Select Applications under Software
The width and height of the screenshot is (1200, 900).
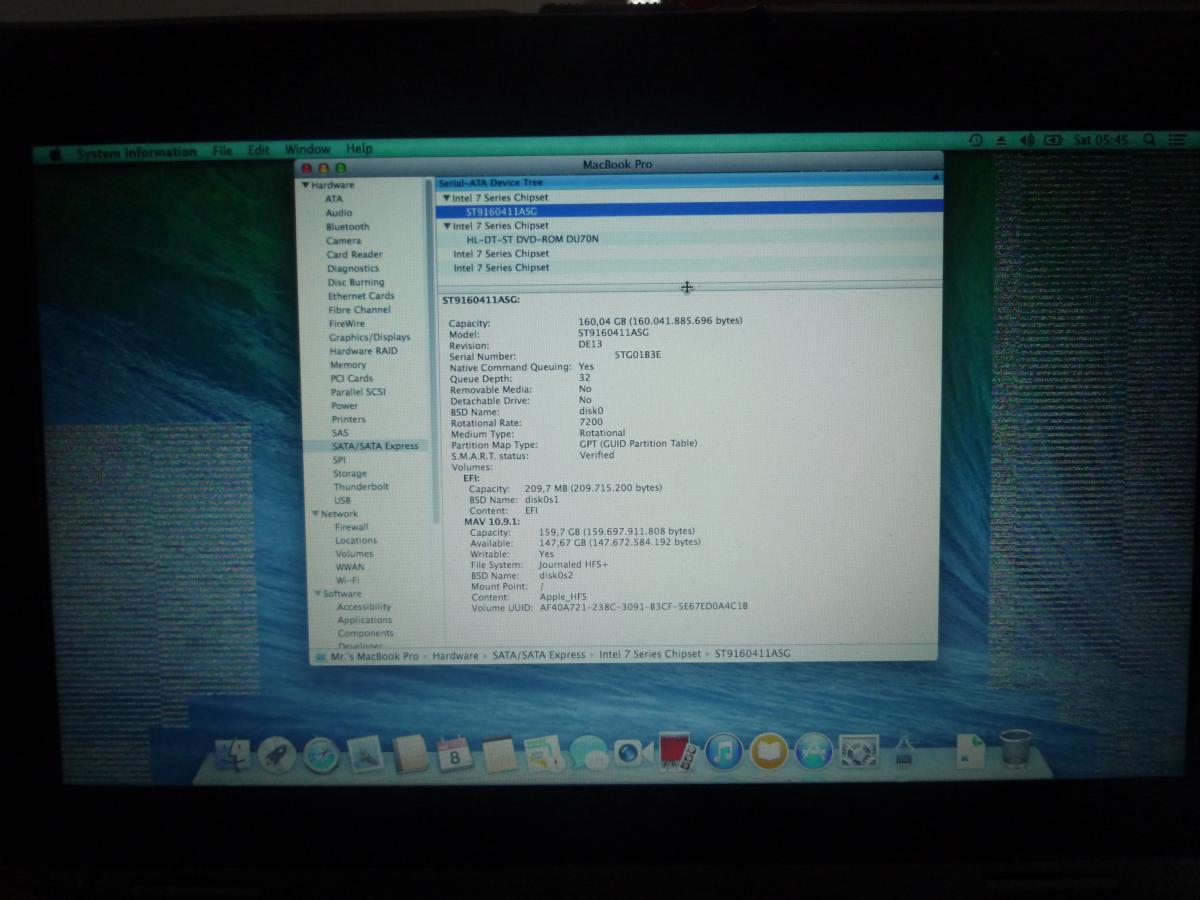(x=364, y=620)
